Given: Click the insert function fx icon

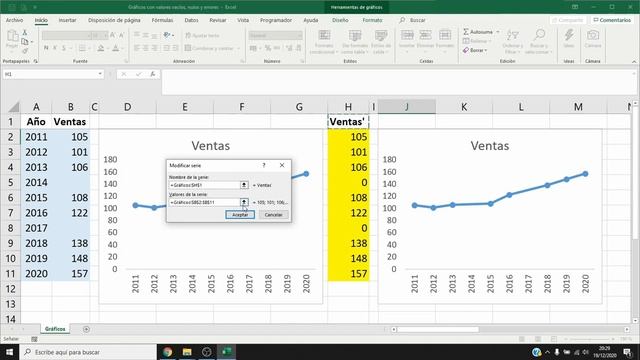Looking at the screenshot, I should tap(153, 74).
